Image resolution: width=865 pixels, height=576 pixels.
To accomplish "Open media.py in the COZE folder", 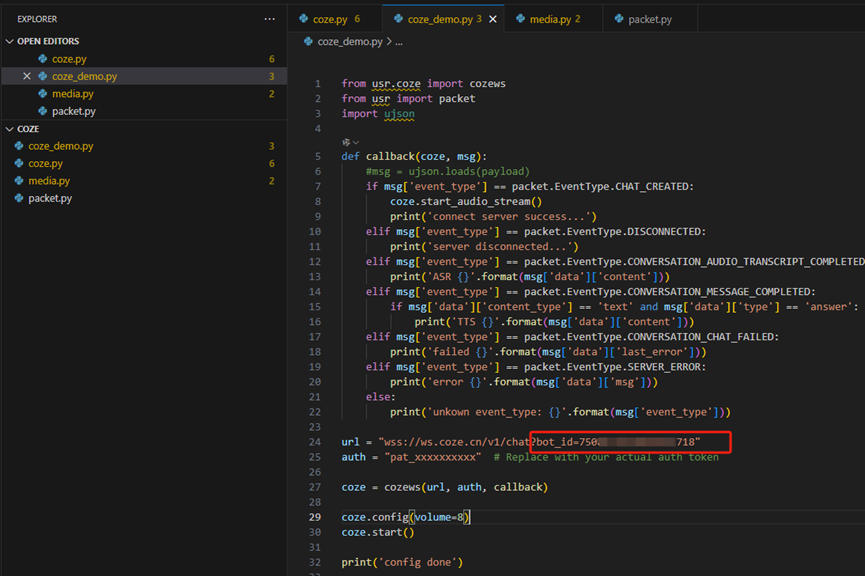I will click(x=49, y=181).
